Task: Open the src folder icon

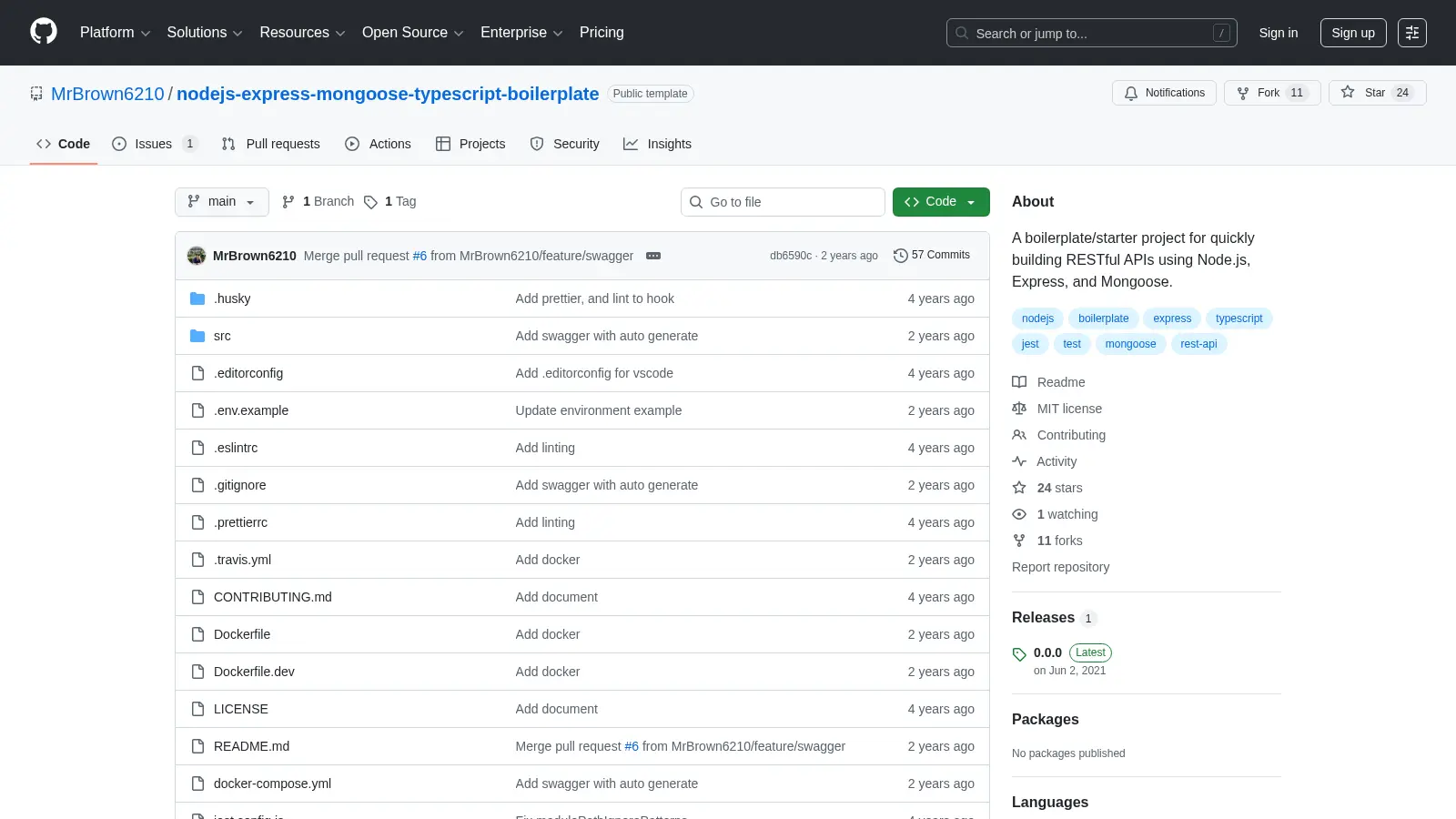Action: click(197, 336)
